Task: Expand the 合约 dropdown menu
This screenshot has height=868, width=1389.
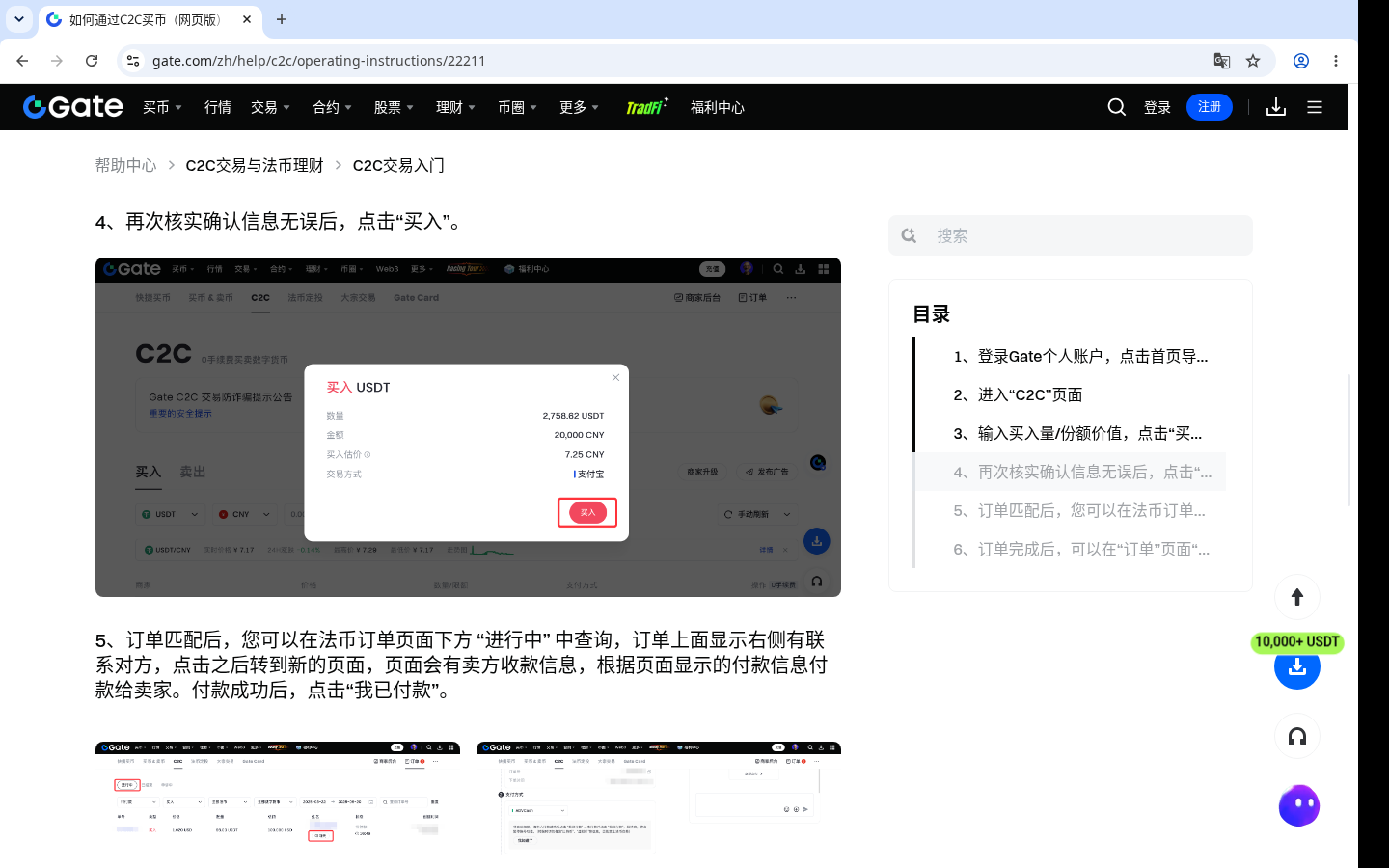Action: (x=333, y=107)
